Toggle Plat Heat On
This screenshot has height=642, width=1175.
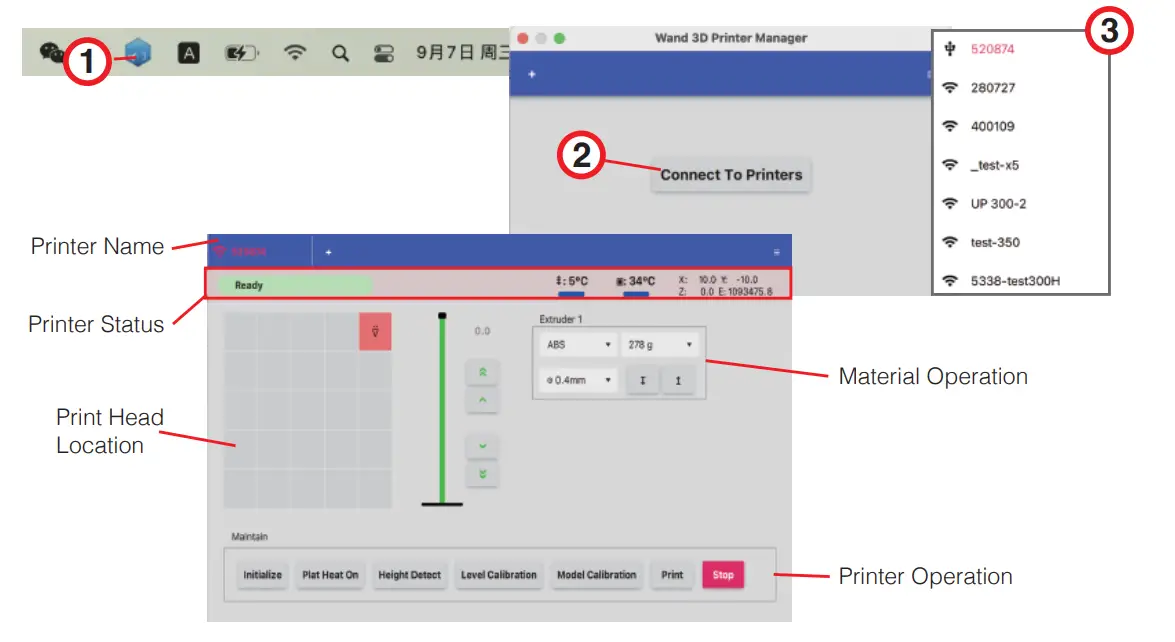coord(330,575)
